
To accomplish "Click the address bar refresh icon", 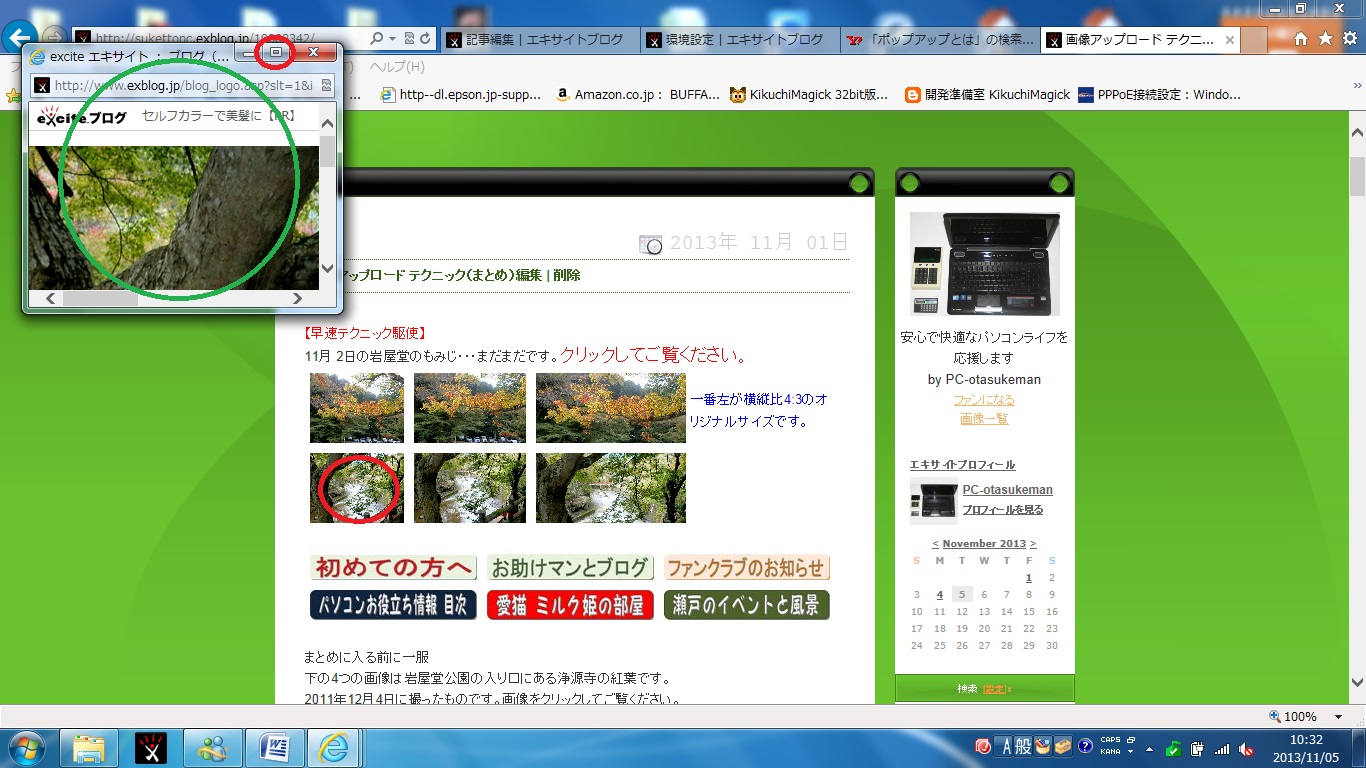I will click(x=426, y=38).
